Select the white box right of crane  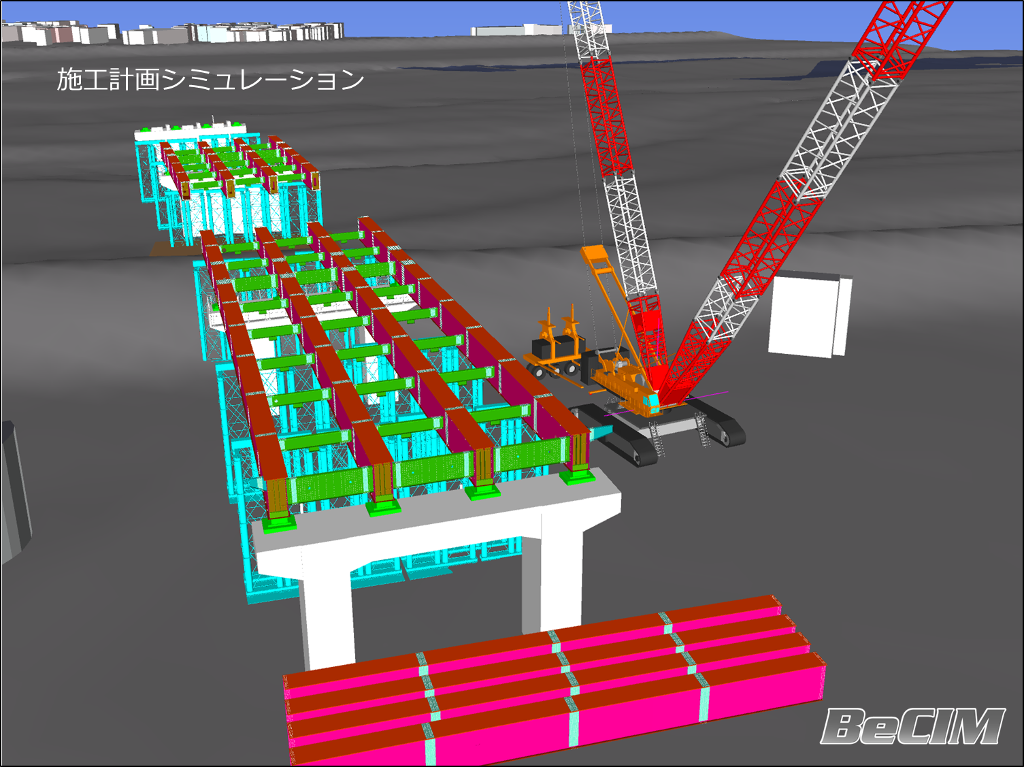click(808, 313)
